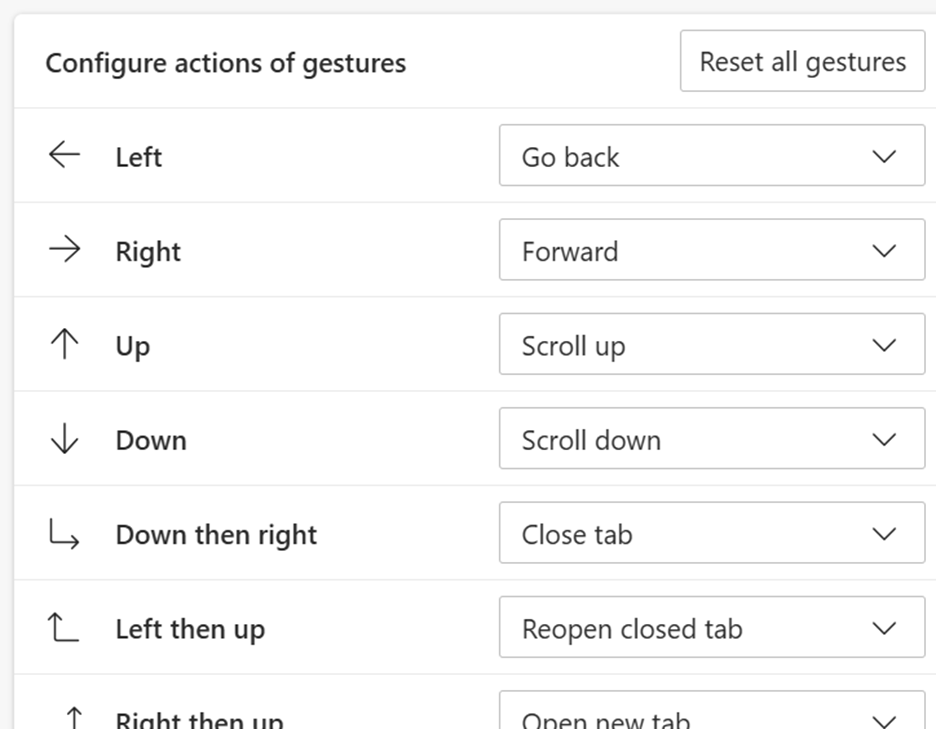Screen dimensions: 936x729
Task: Click chevron of the Down then right dropdown
Action: click(x=884, y=534)
